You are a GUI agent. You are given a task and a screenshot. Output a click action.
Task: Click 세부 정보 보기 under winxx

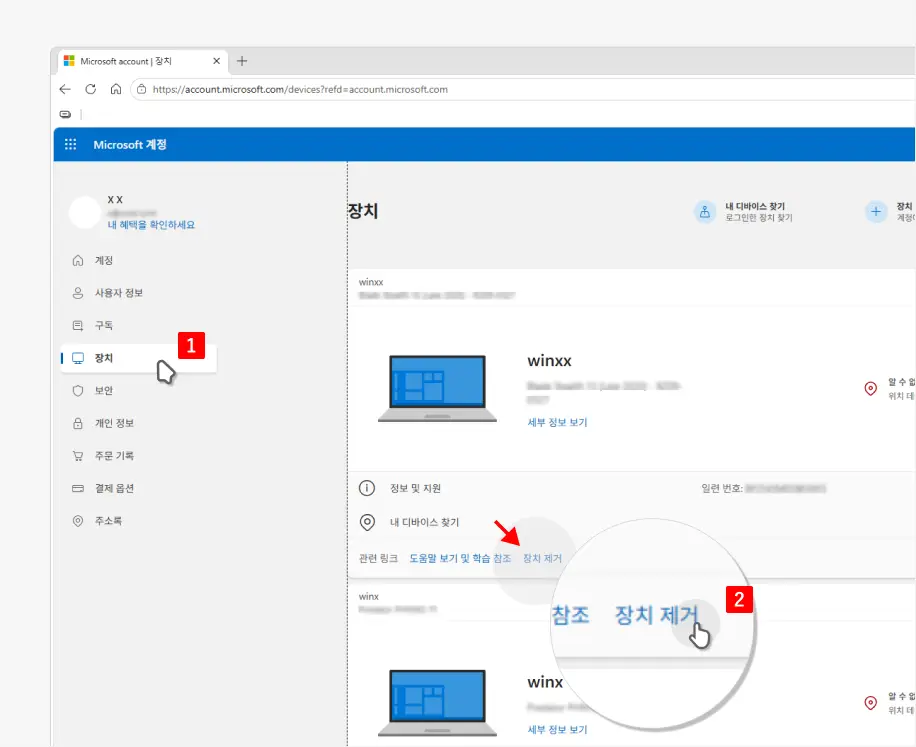(x=557, y=422)
